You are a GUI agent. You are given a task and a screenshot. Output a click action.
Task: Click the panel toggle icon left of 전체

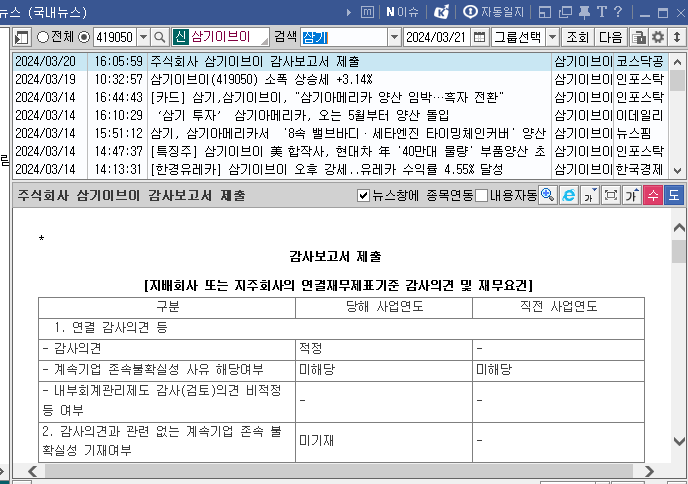(x=21, y=37)
